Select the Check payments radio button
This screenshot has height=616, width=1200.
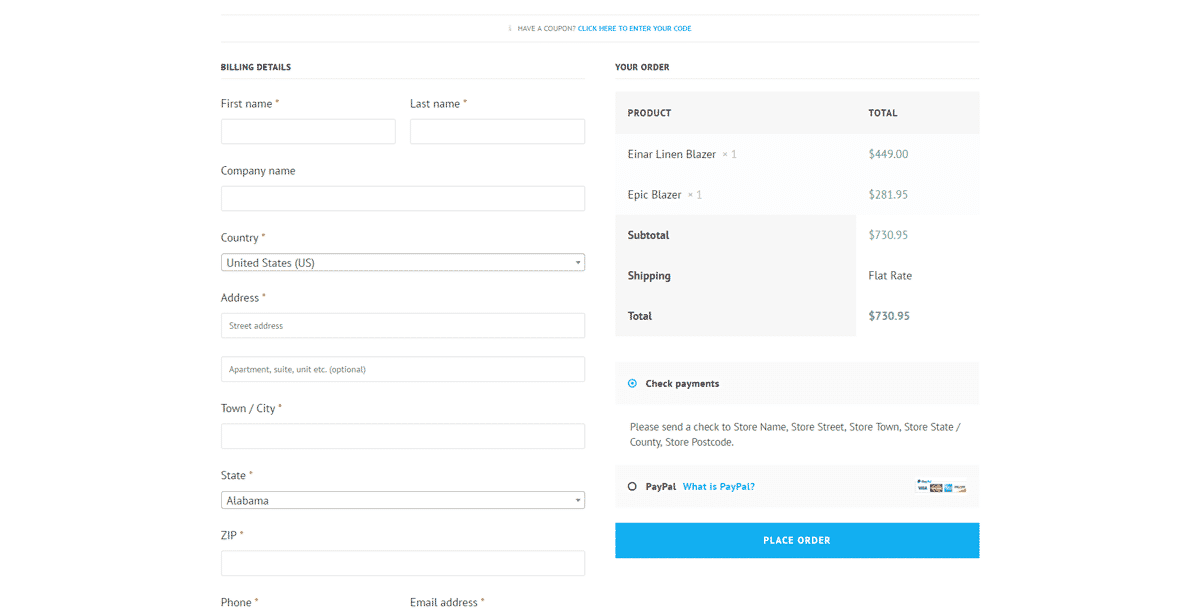tap(632, 383)
